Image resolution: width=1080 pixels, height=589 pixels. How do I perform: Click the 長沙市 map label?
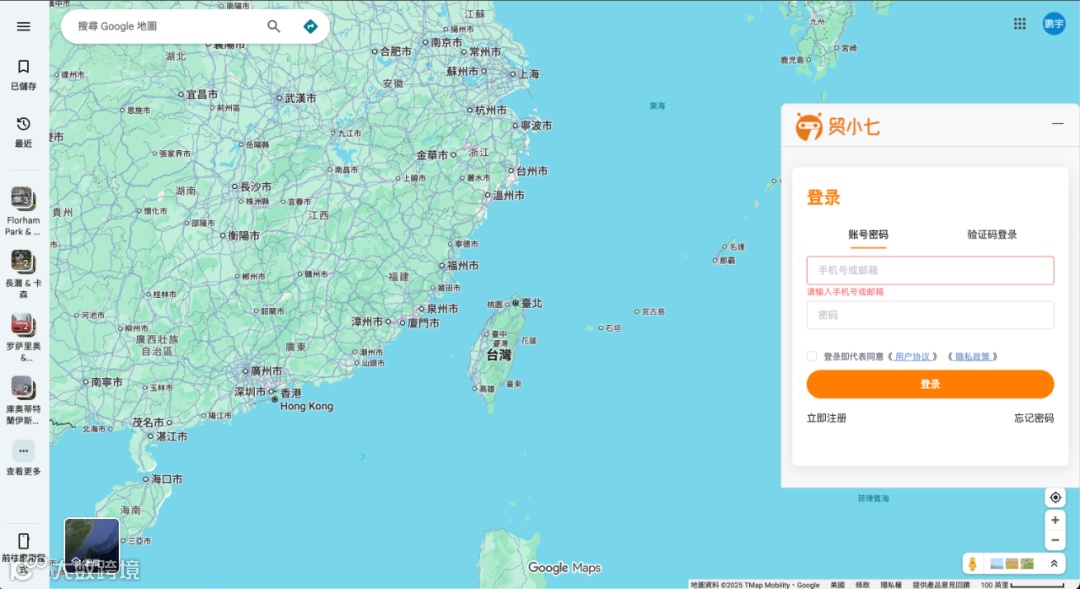256,187
